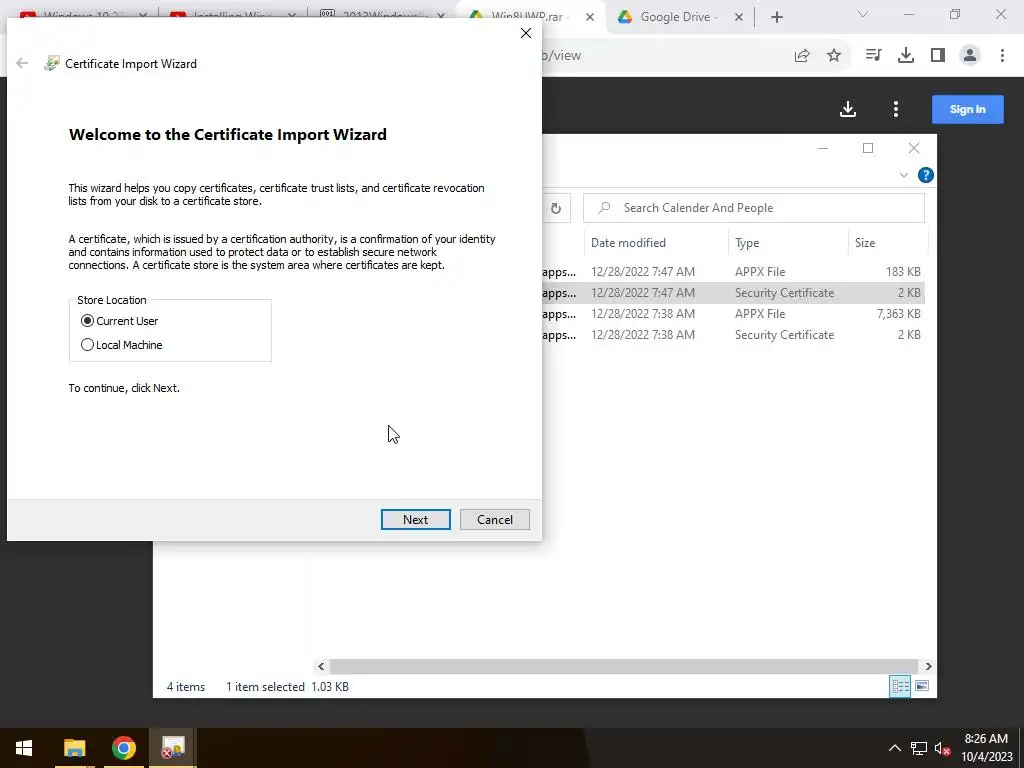
Task: Download the file from Drive viewer
Action: [x=848, y=109]
